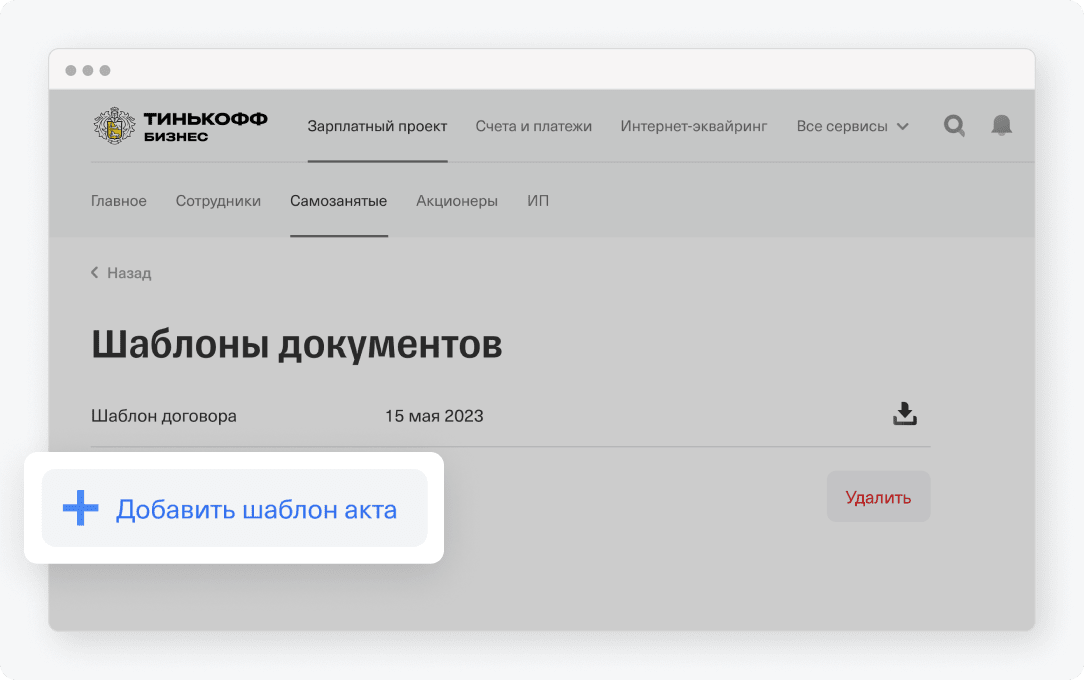
Task: Expand the Все сервисы dropdown
Action: 852,126
